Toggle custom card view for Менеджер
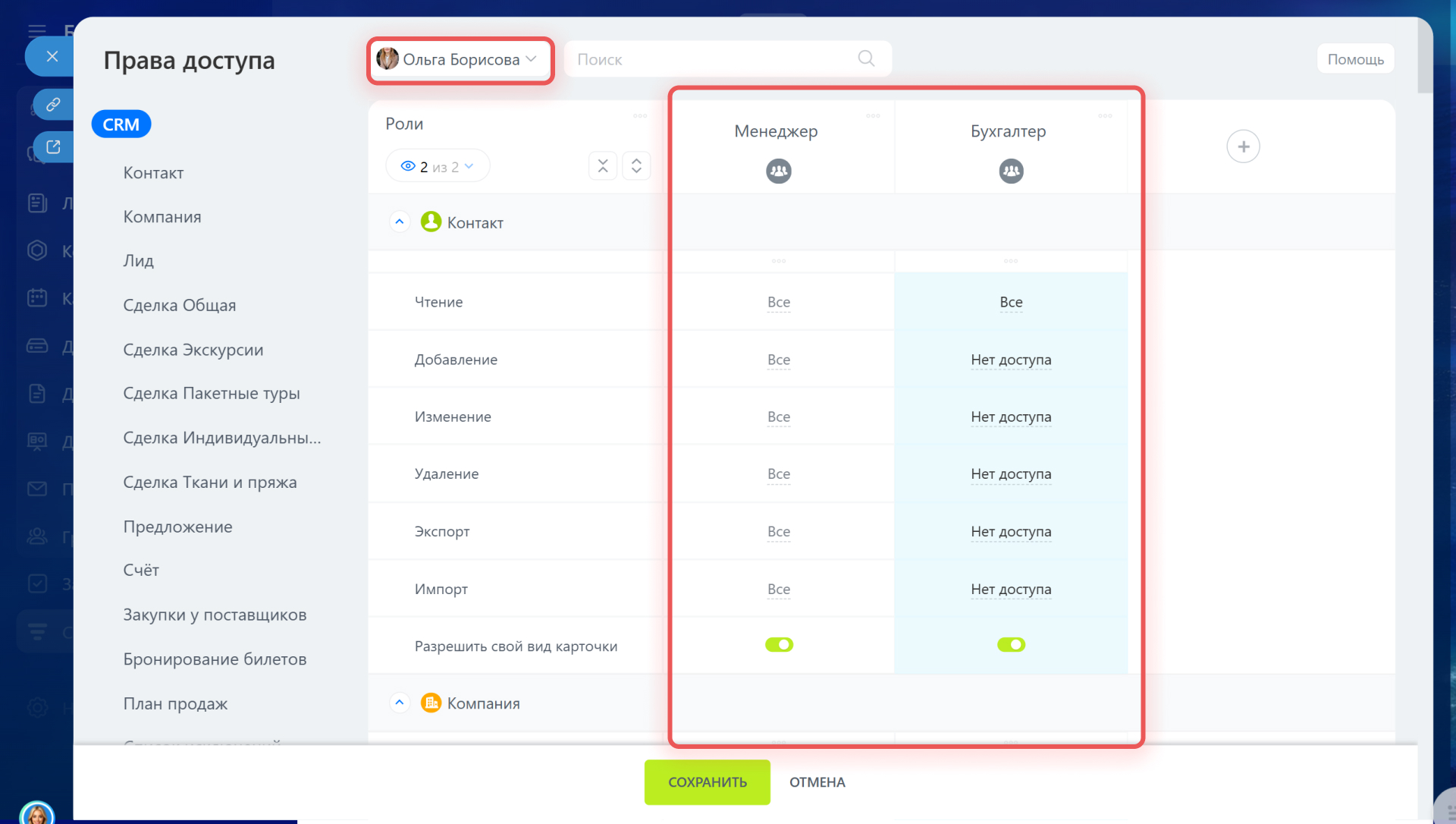1456x824 pixels. [779, 645]
